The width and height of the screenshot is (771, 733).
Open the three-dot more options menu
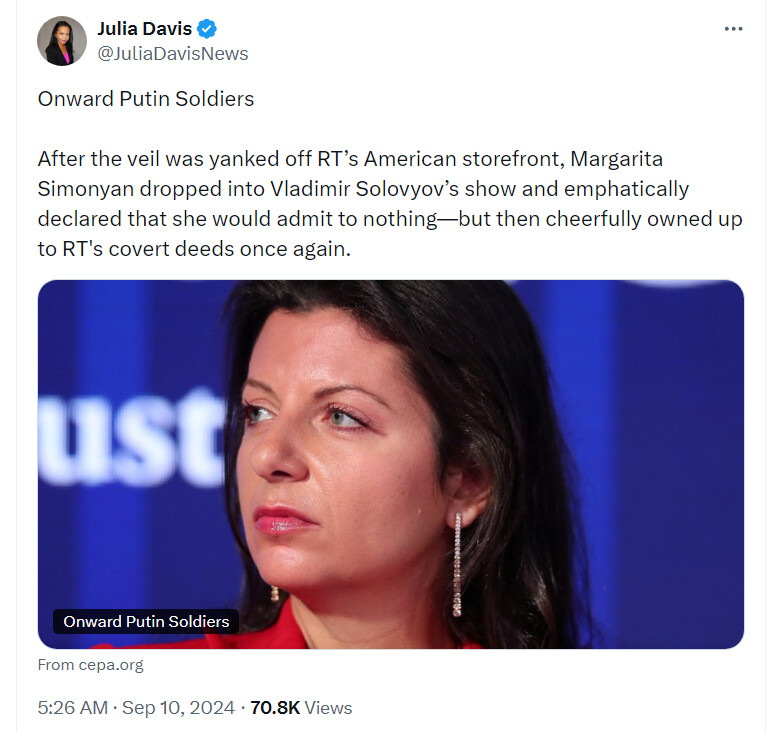733,29
